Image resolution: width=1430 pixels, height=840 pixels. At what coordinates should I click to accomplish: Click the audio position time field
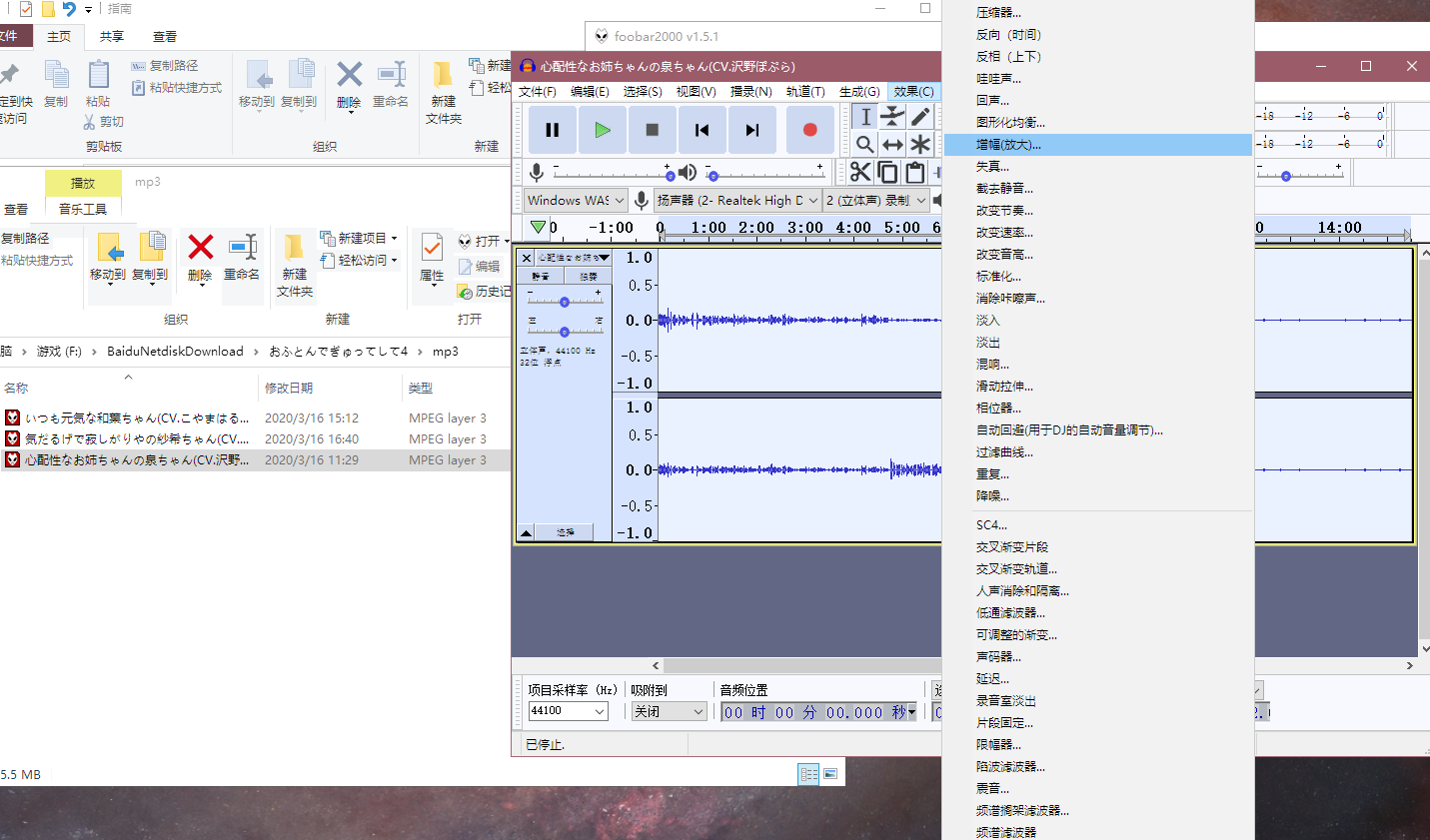[819, 712]
